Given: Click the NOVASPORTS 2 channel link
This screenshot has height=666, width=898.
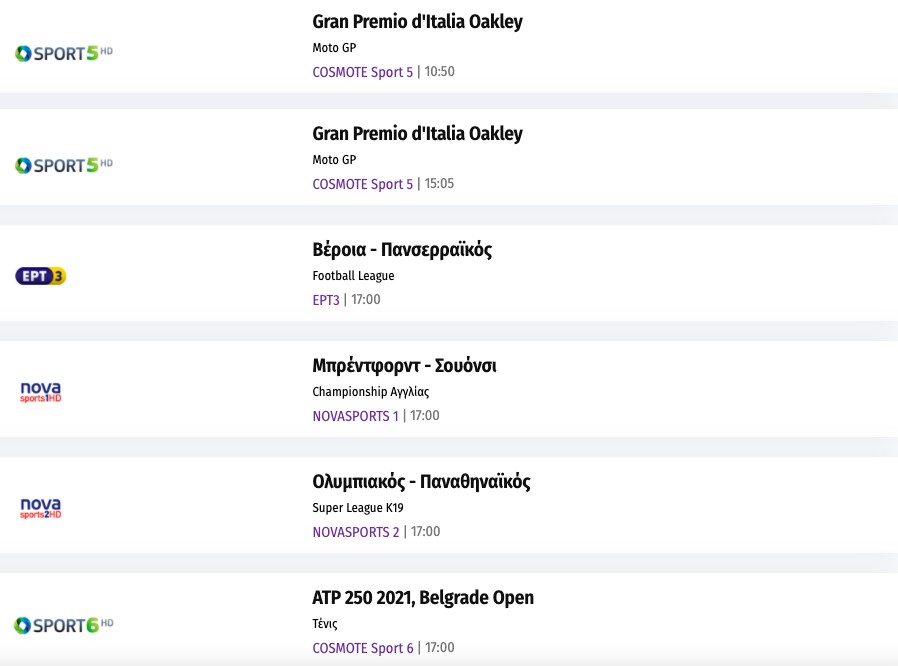Looking at the screenshot, I should pos(355,532).
